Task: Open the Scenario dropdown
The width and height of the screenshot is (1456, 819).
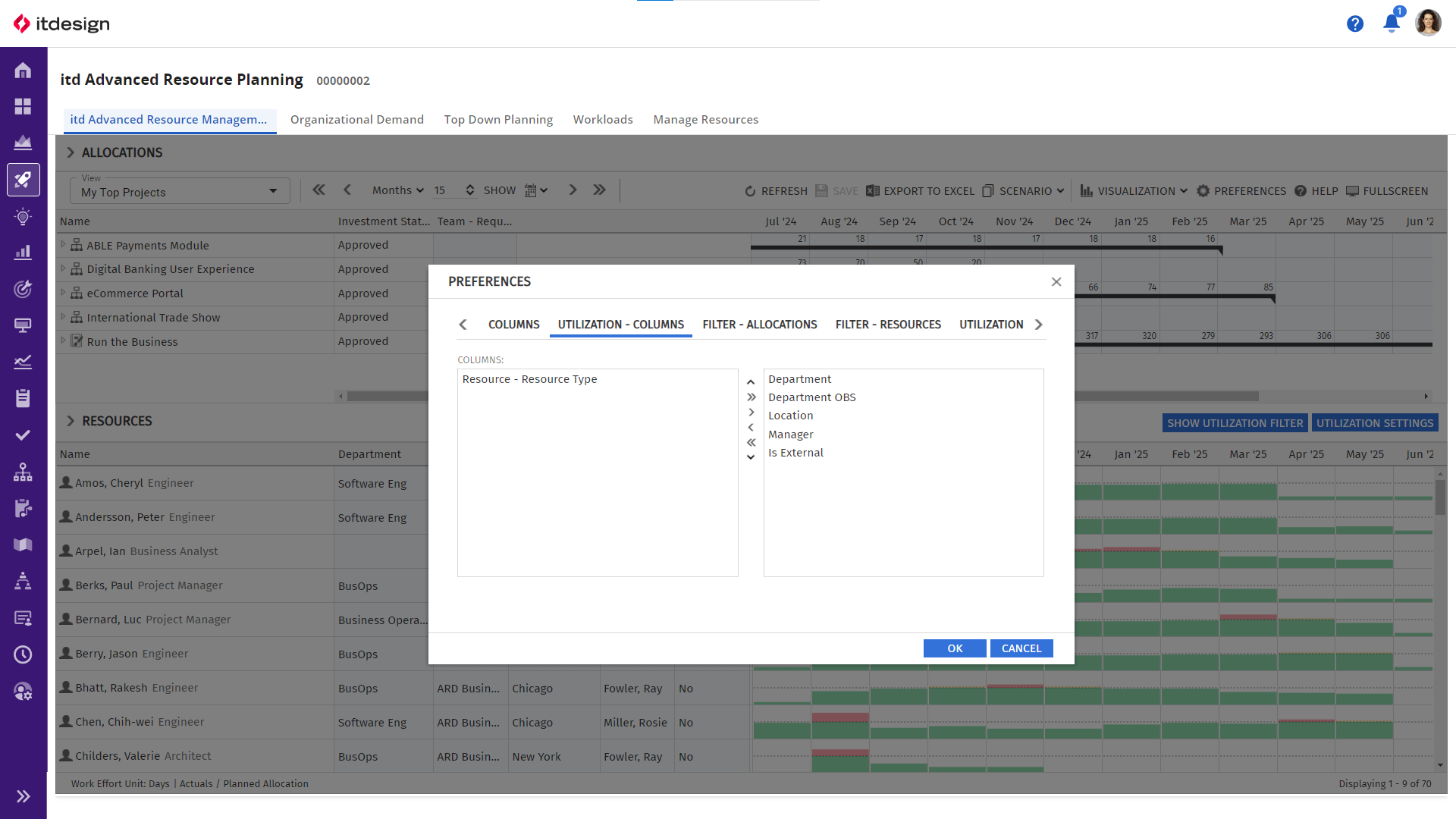Action: pos(1024,191)
